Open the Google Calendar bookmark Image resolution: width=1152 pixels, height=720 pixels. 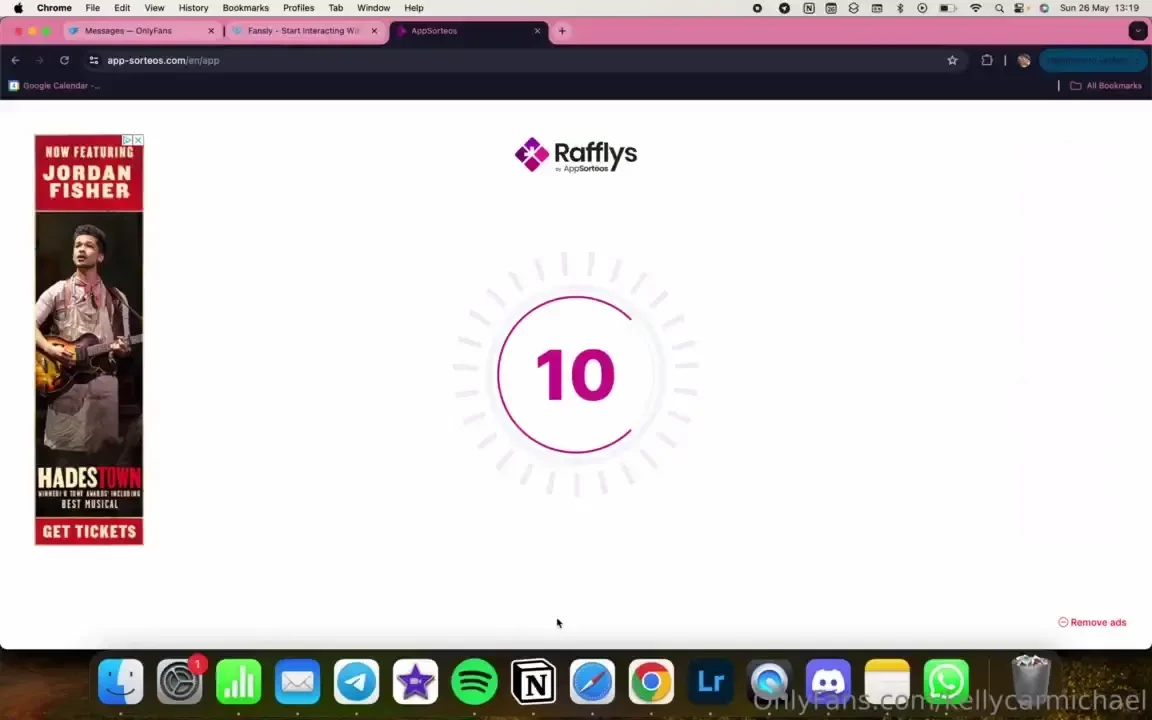54,86
